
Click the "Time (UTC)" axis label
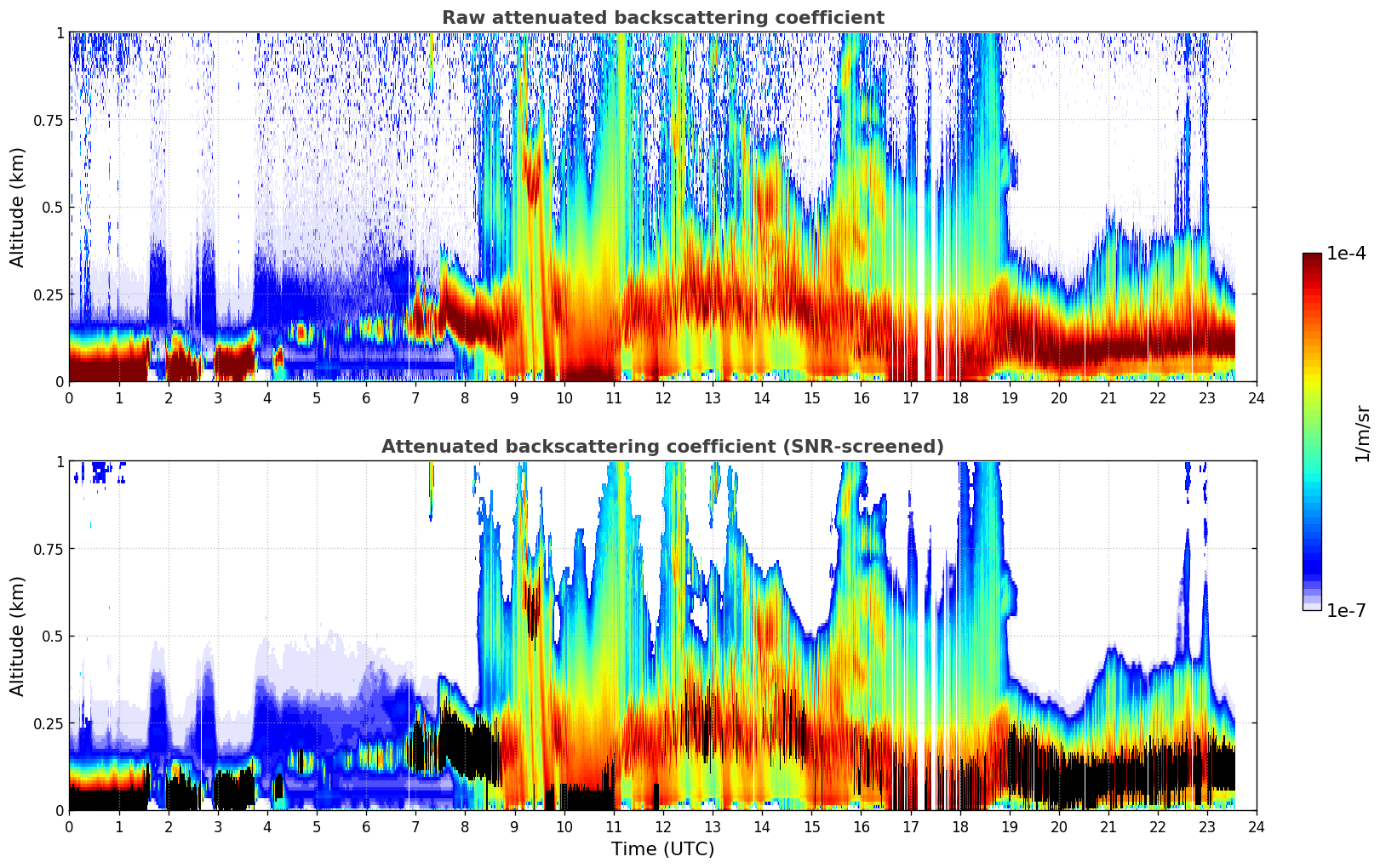pos(662,849)
